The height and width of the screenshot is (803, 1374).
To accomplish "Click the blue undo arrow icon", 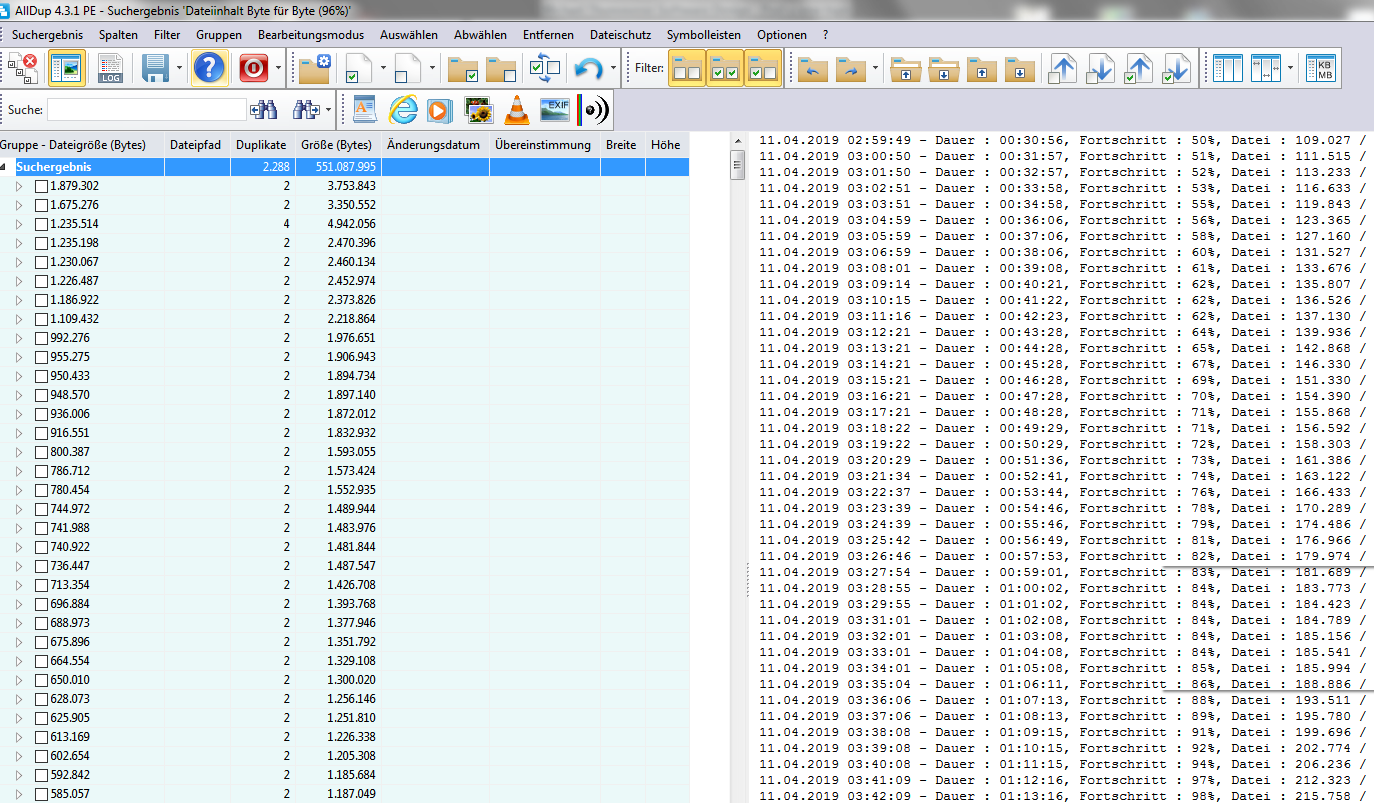I will [588, 69].
